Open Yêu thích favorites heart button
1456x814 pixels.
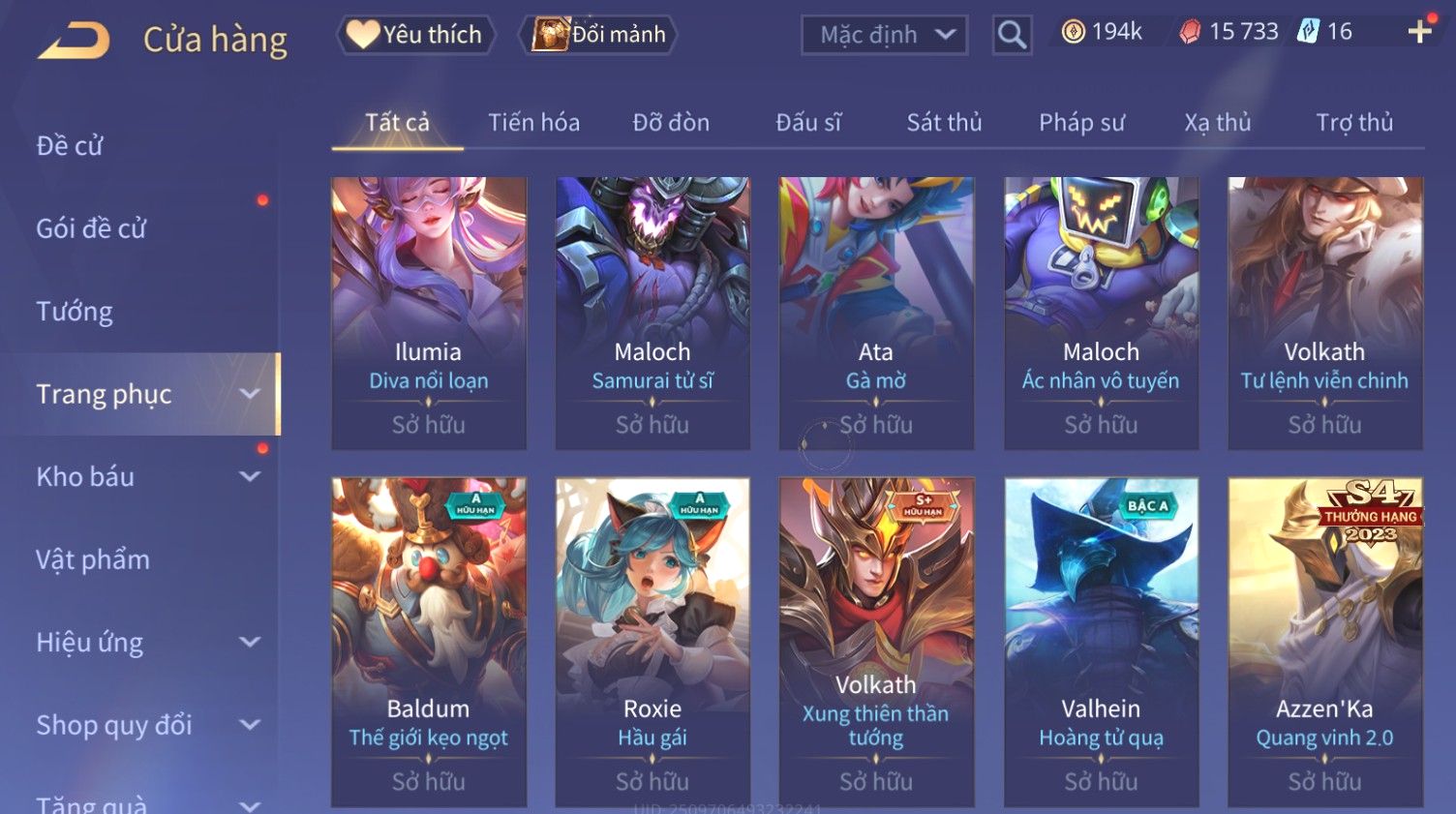pos(415,35)
